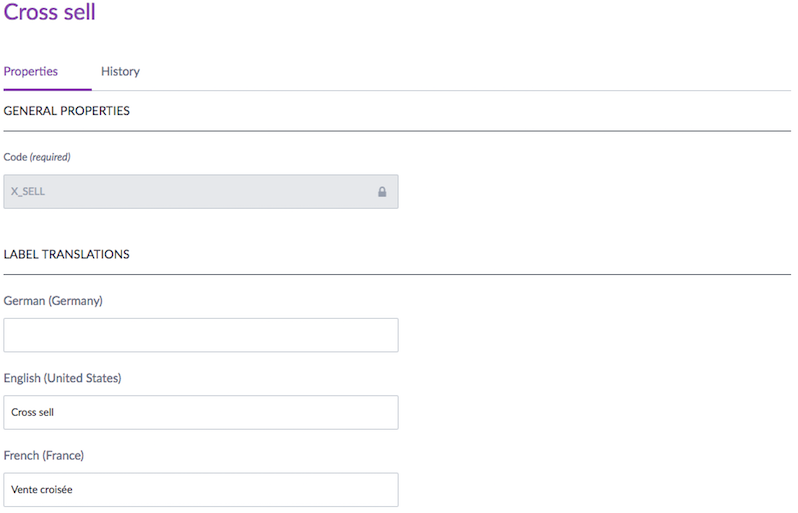Click the French field containing Vente croisée
This screenshot has width=798, height=513.
(201, 489)
